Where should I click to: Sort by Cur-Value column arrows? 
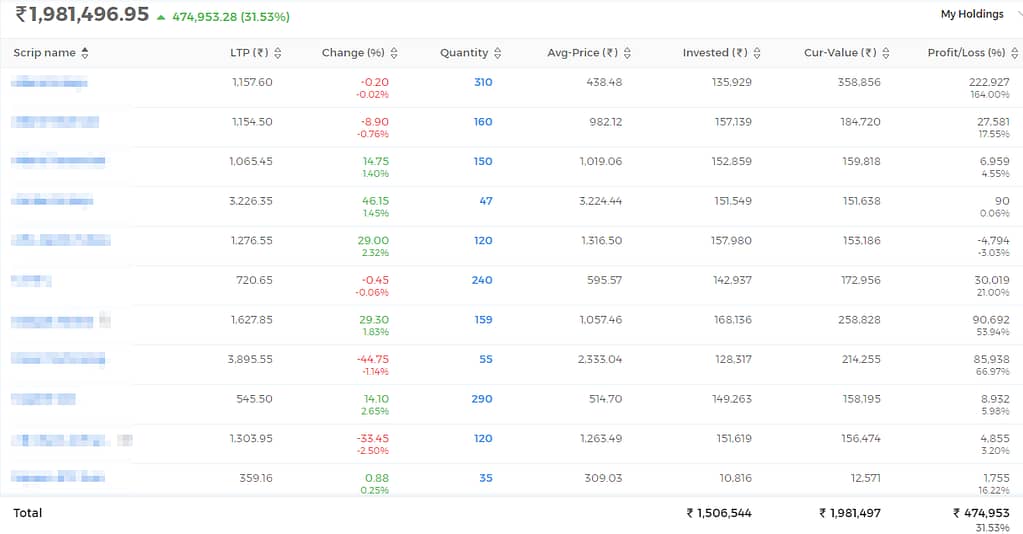[886, 53]
